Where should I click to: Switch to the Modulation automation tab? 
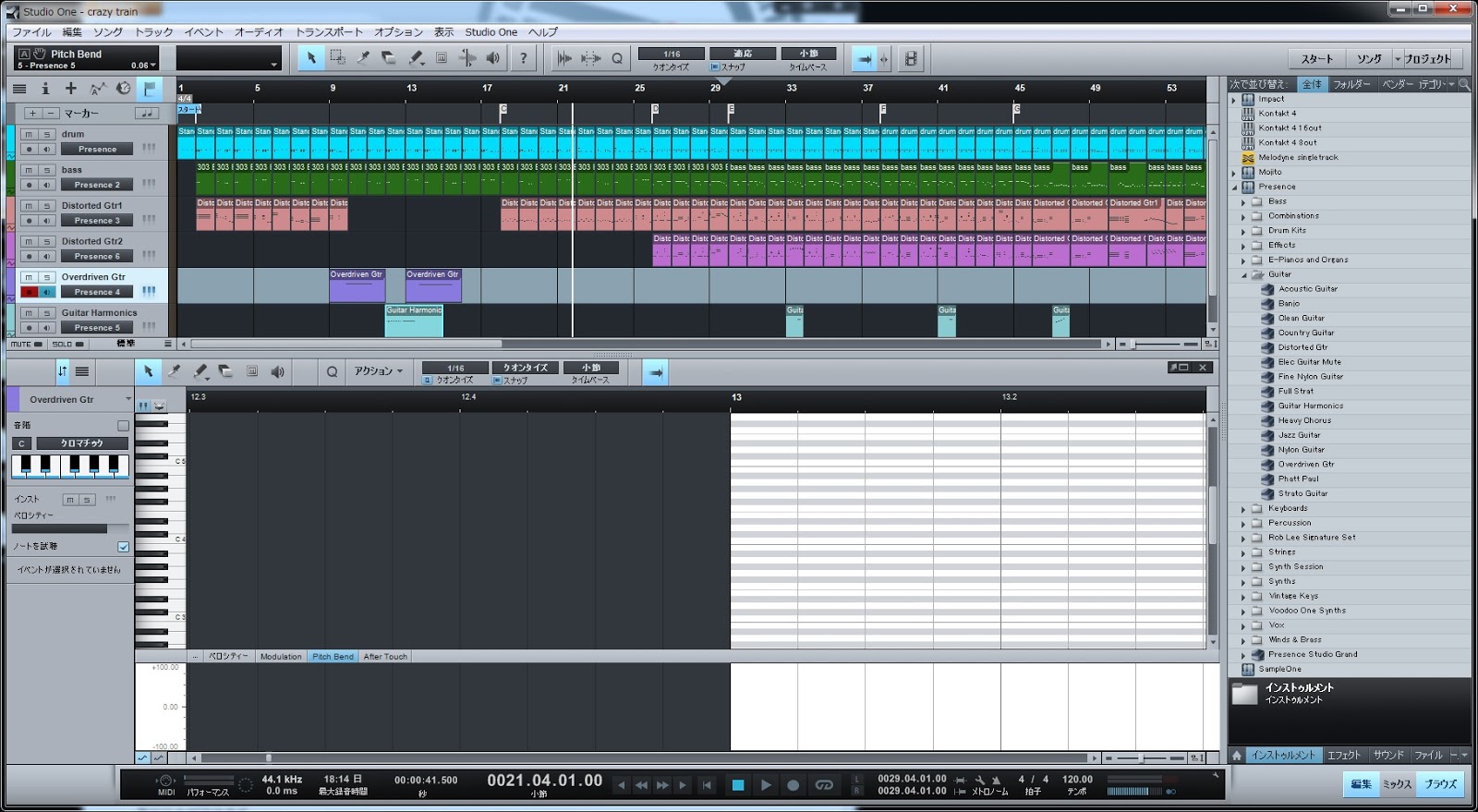click(x=281, y=657)
